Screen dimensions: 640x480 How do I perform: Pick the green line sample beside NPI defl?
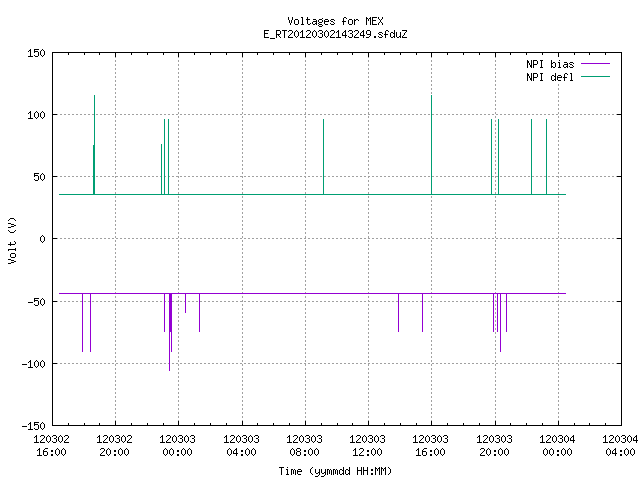(x=595, y=77)
